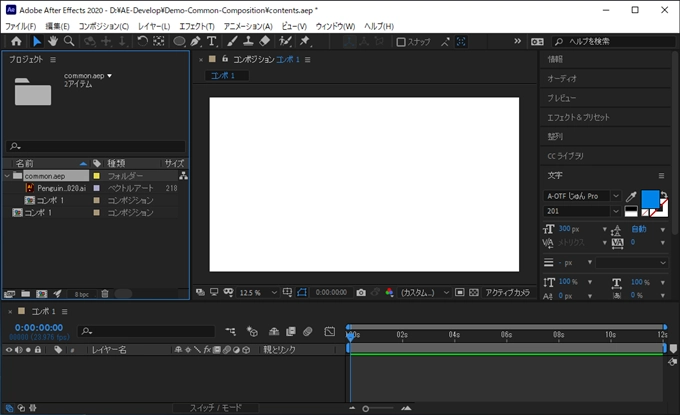Expand the オーディオ panel
680x415 pixels.
coord(562,78)
